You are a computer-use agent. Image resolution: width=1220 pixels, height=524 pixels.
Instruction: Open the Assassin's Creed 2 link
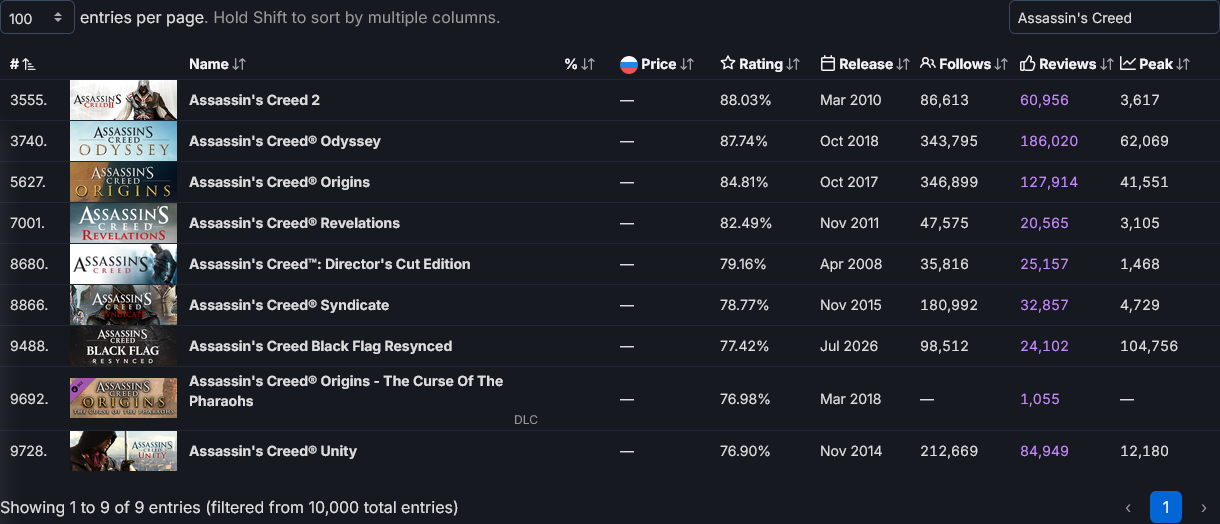click(254, 100)
